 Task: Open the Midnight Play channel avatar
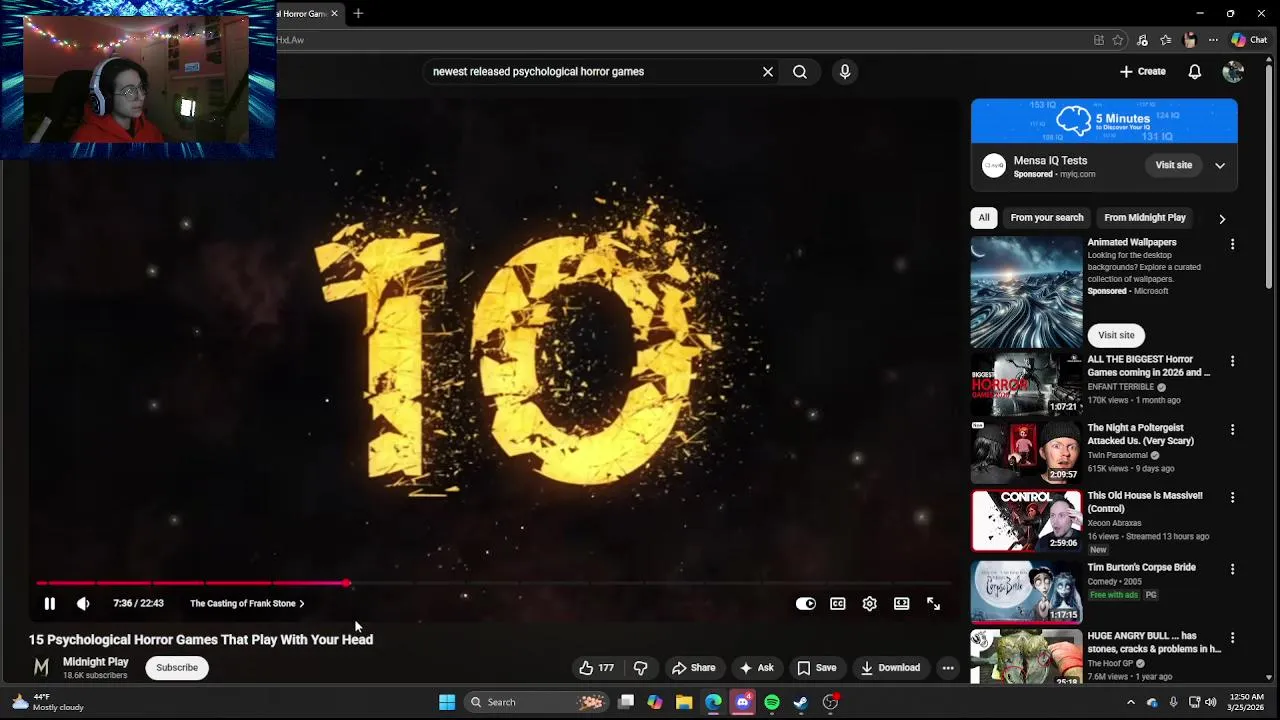[41, 668]
